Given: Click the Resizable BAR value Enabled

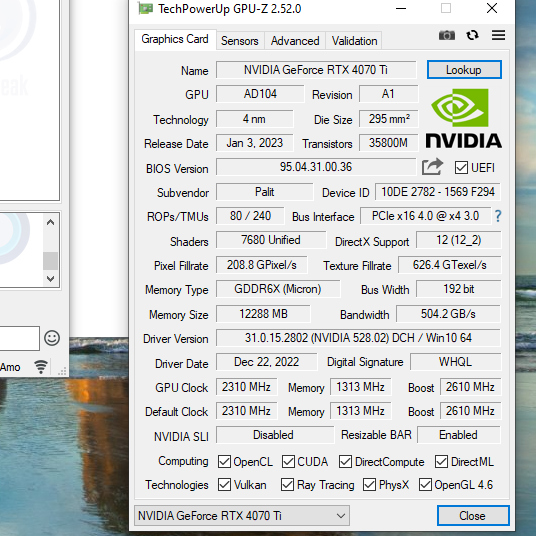Looking at the screenshot, I should (458, 435).
